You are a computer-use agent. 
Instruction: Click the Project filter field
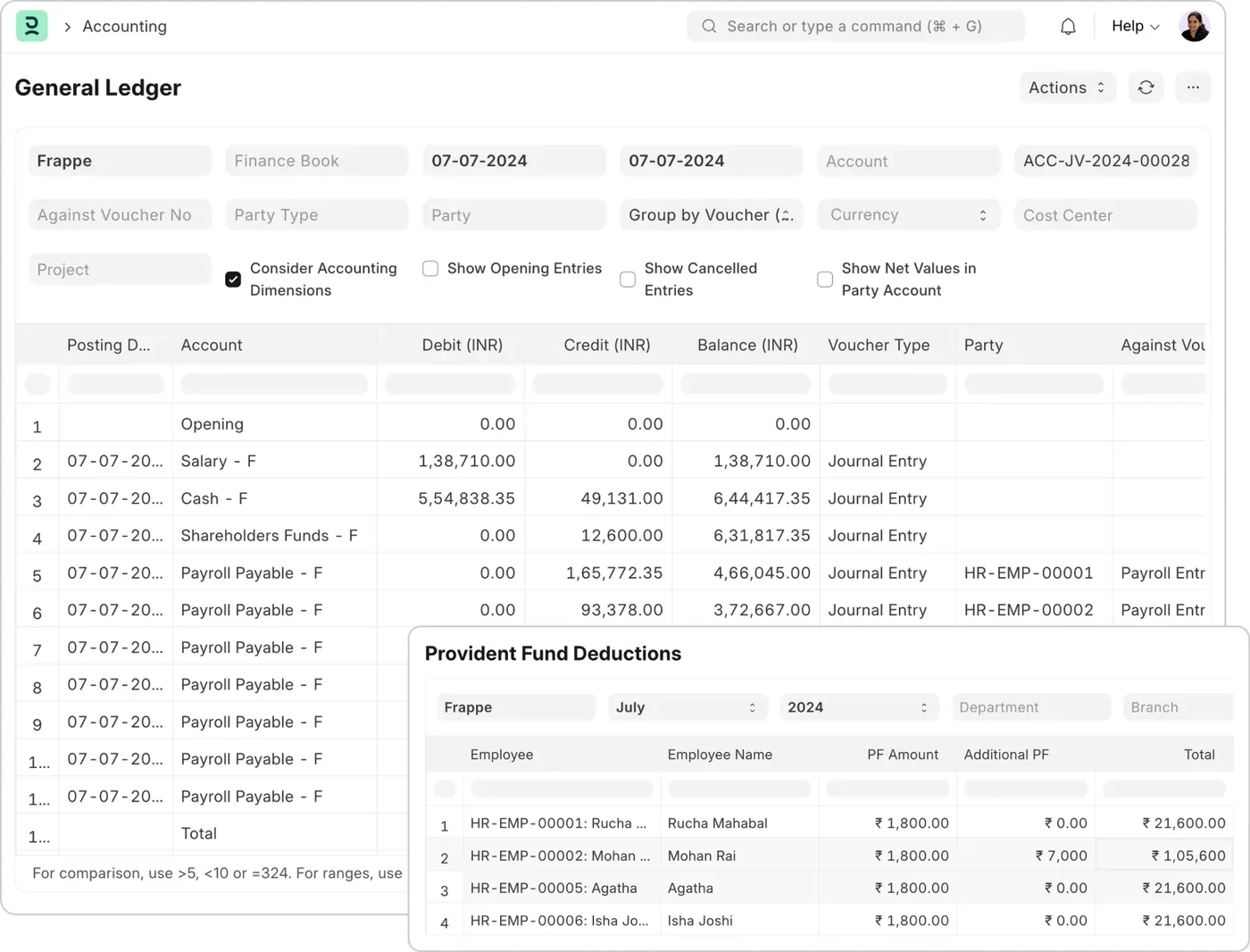coord(120,270)
